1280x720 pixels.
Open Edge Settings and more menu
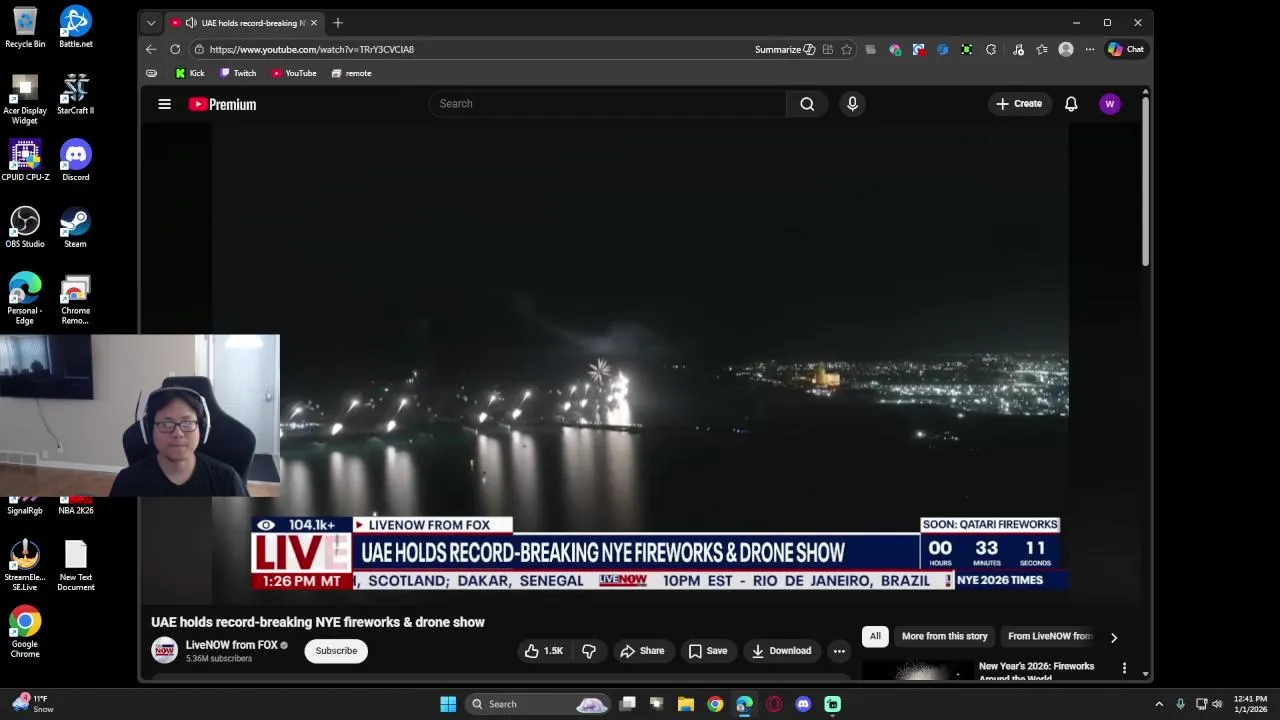pyautogui.click(x=1090, y=49)
